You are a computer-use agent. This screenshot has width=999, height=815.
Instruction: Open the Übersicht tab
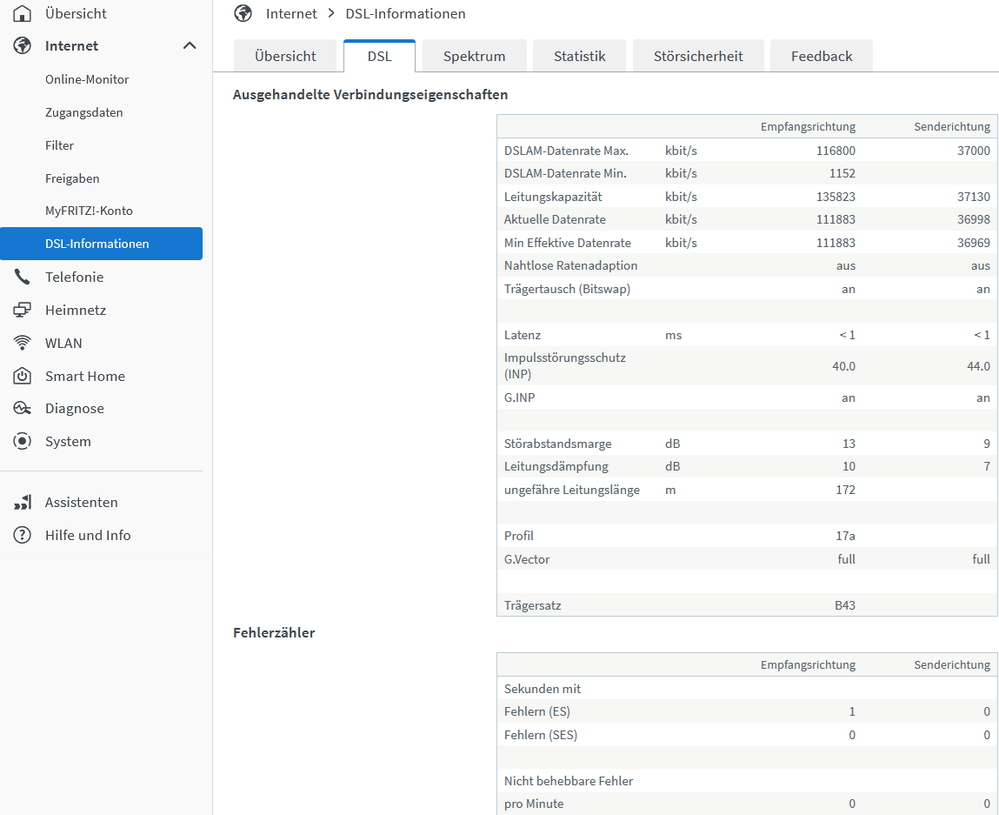(x=285, y=56)
